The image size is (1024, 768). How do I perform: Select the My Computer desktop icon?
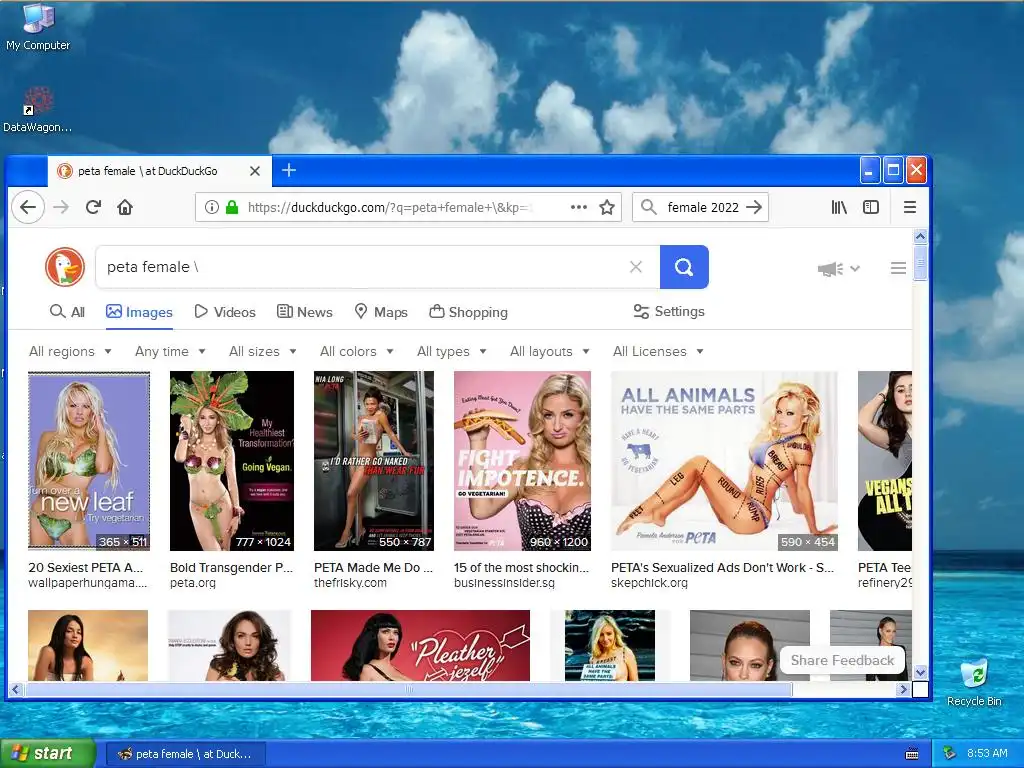coord(38,27)
